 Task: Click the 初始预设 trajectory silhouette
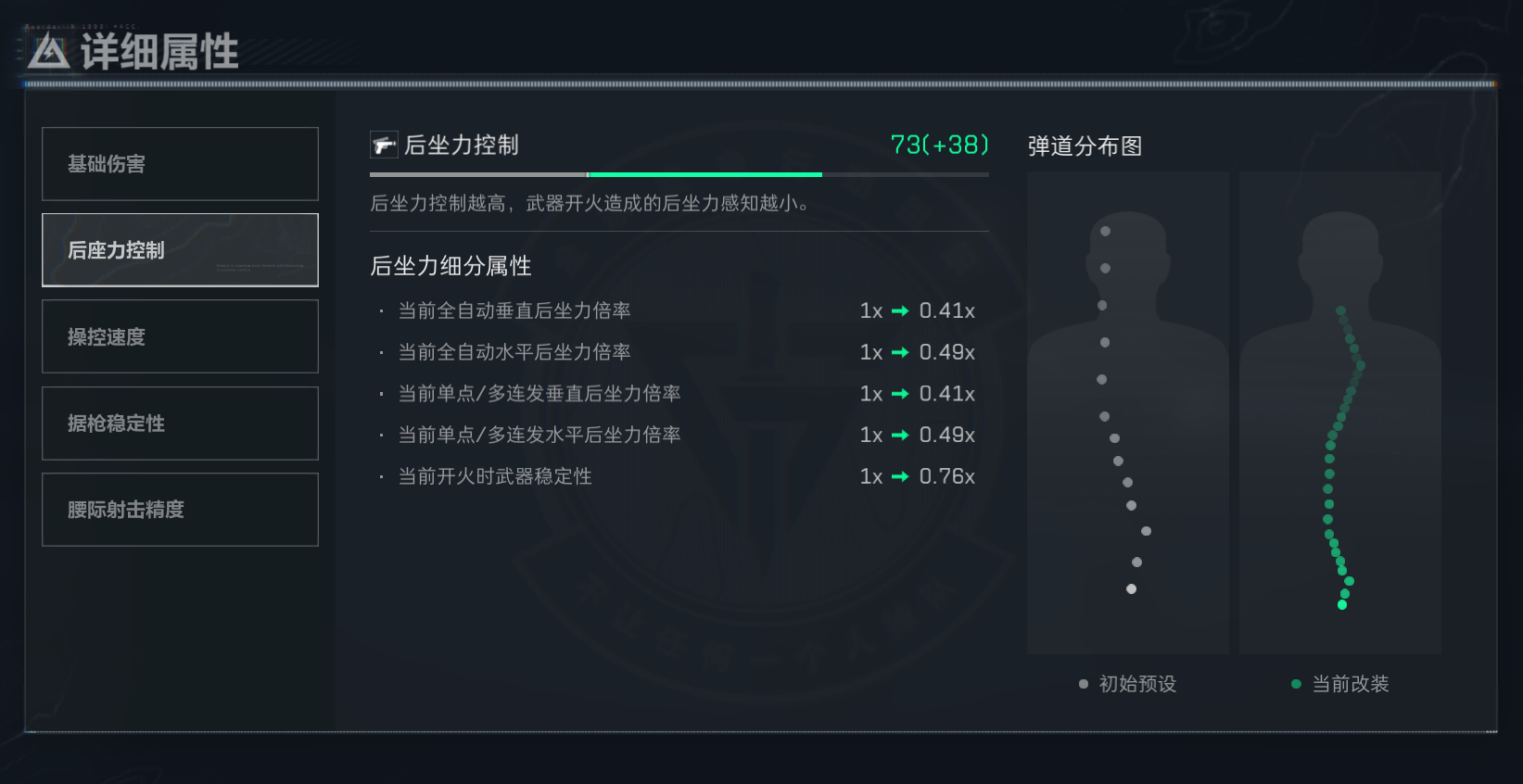(1127, 412)
